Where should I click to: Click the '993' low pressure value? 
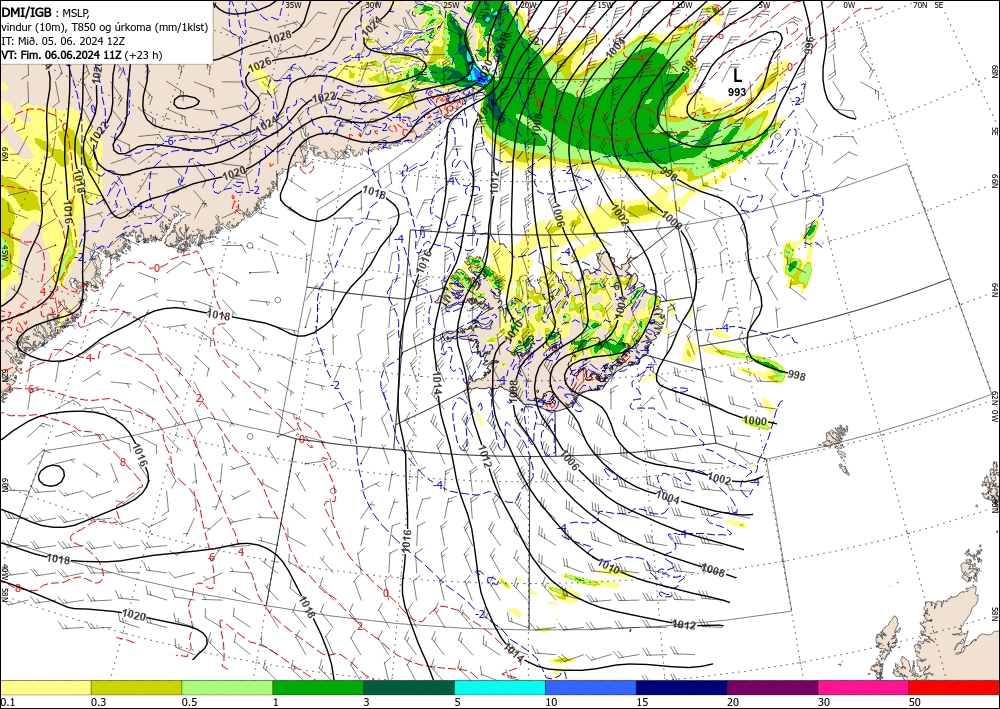click(737, 92)
